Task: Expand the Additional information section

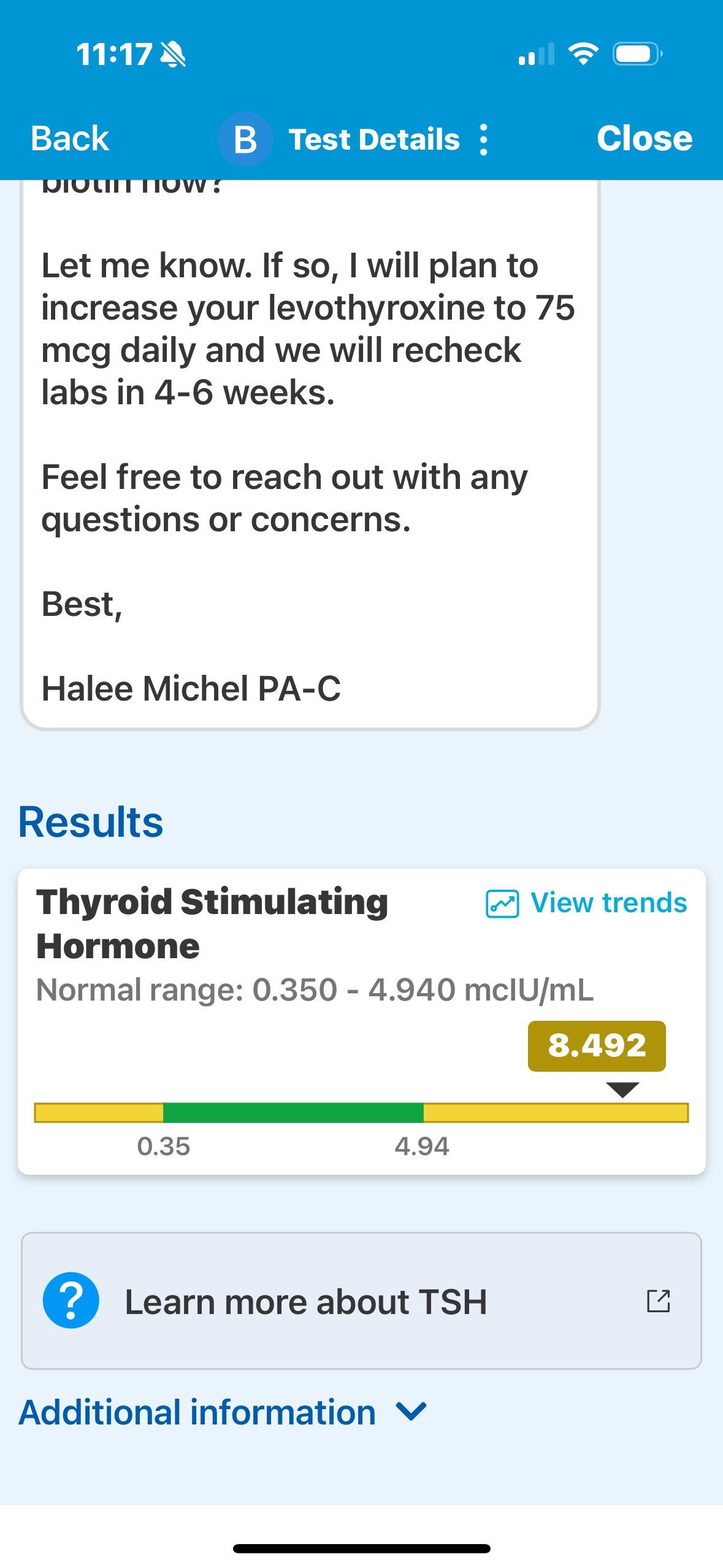Action: point(197,1412)
